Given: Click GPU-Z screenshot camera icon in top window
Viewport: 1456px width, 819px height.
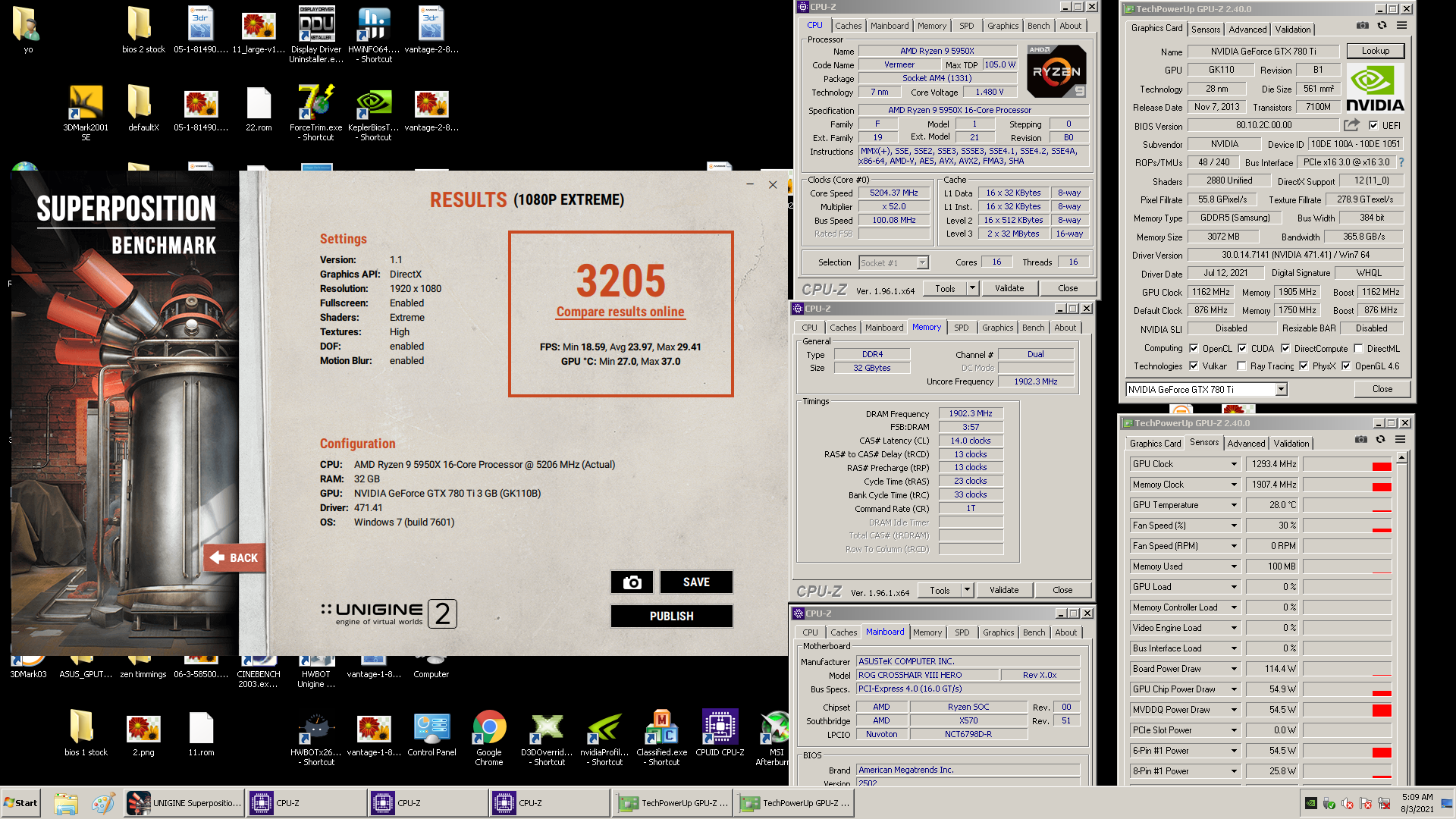Looking at the screenshot, I should click(x=1363, y=26).
